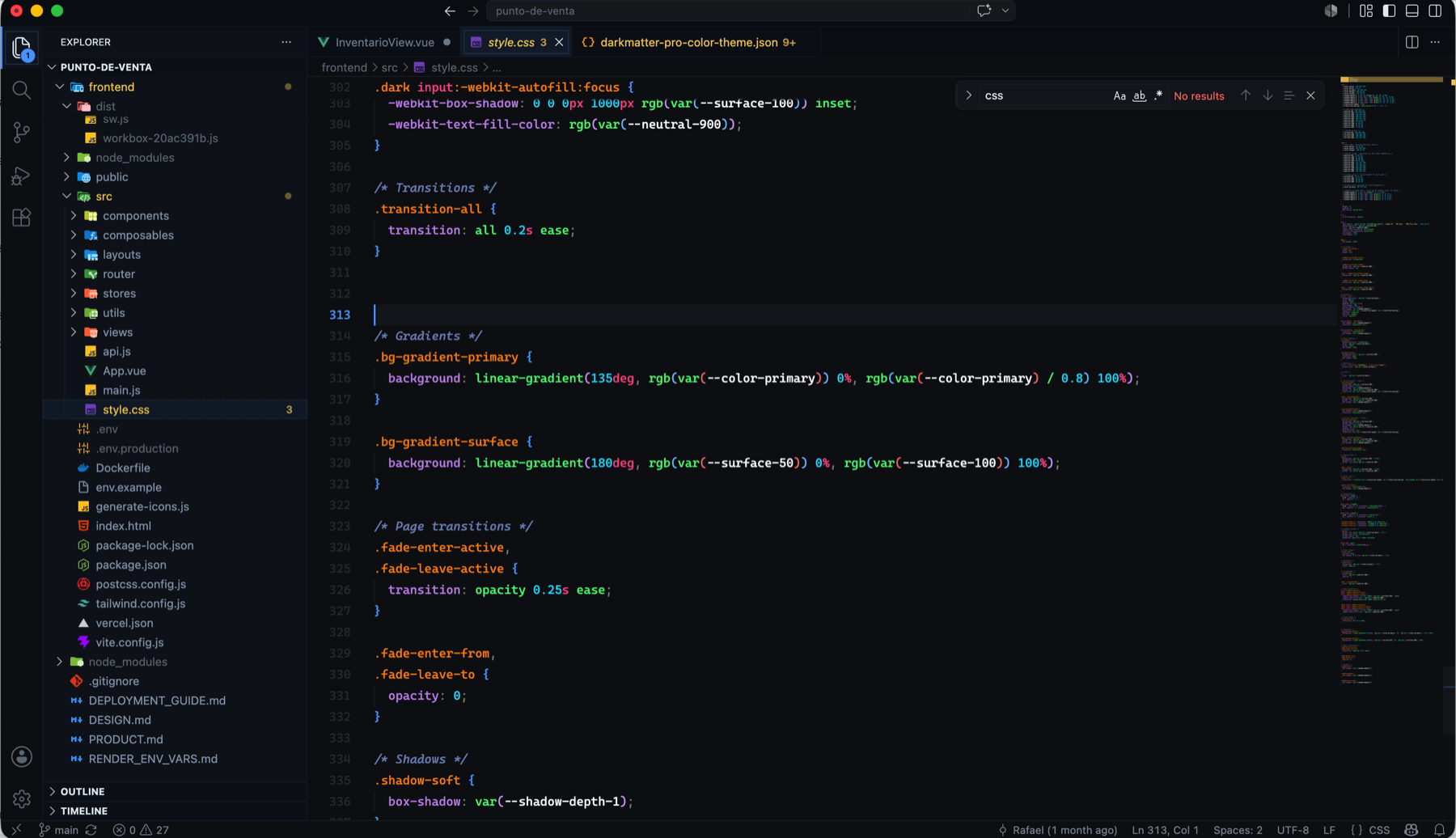Click sync changes icon in status bar
The width and height of the screenshot is (1456, 838).
[91, 830]
